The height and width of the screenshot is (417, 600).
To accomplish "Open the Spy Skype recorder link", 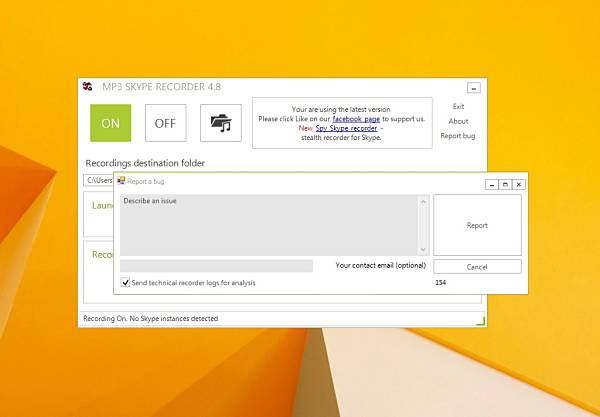I will [346, 128].
